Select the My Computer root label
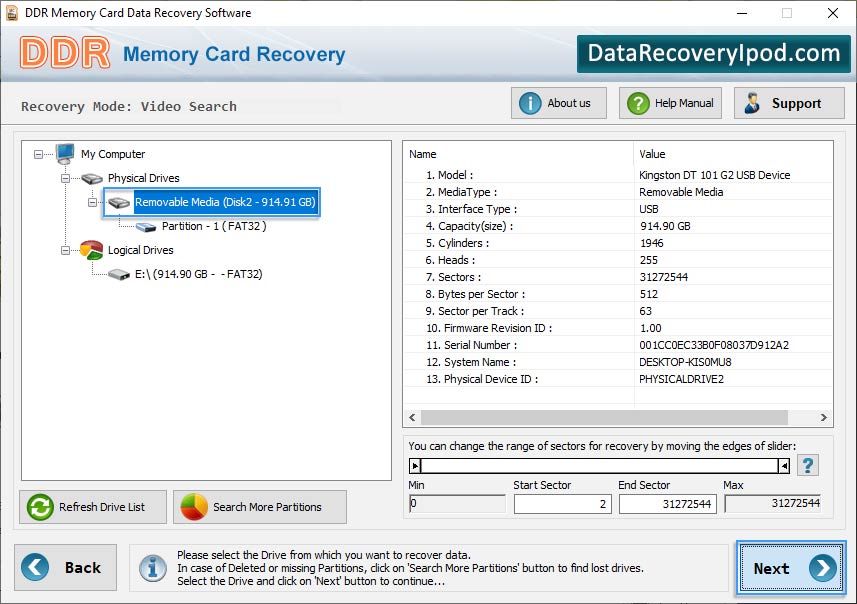Viewport: 857px width, 604px height. [113, 154]
